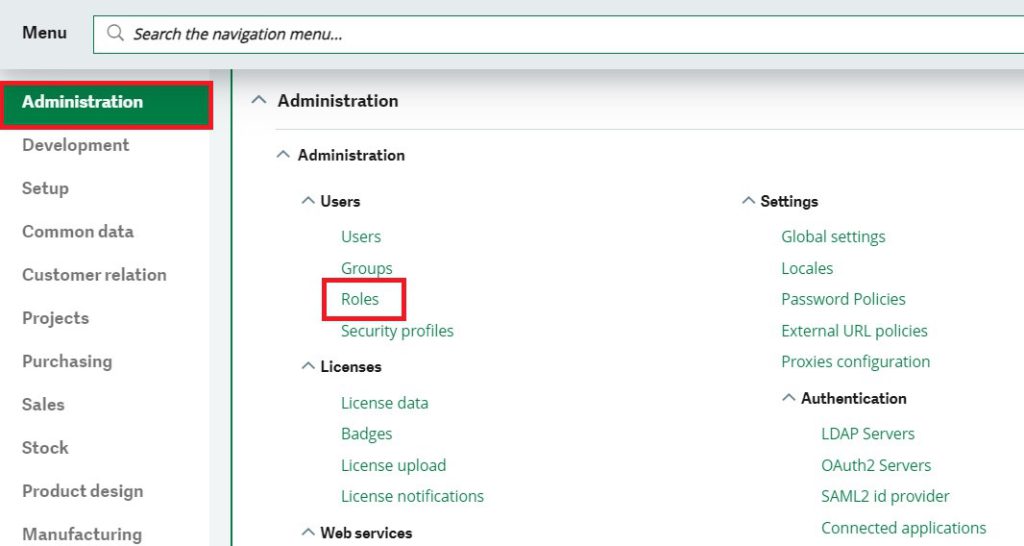This screenshot has width=1024, height=546.
Task: Select Development in the sidebar menu
Action: [x=76, y=145]
